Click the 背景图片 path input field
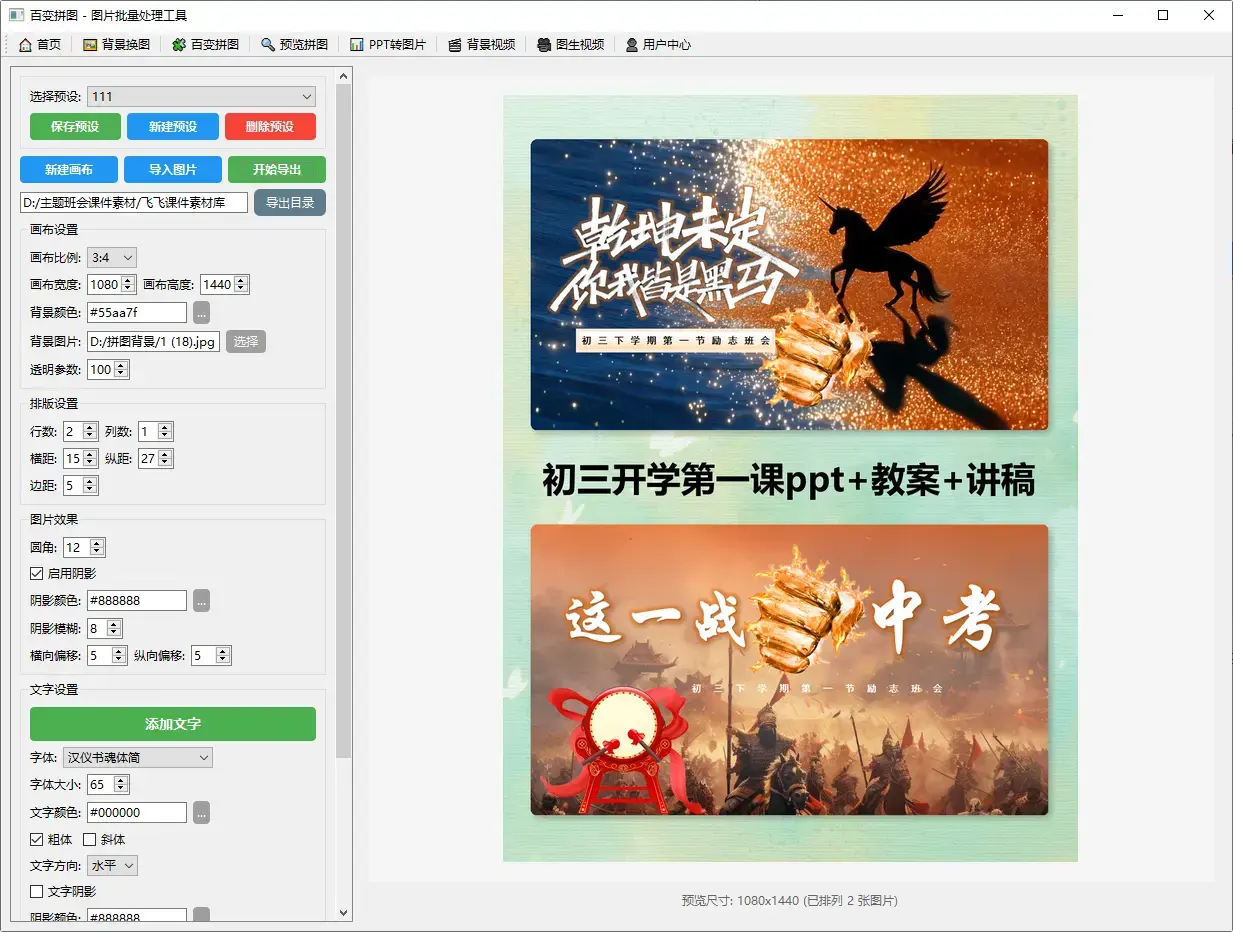The height and width of the screenshot is (932, 1233). click(153, 342)
